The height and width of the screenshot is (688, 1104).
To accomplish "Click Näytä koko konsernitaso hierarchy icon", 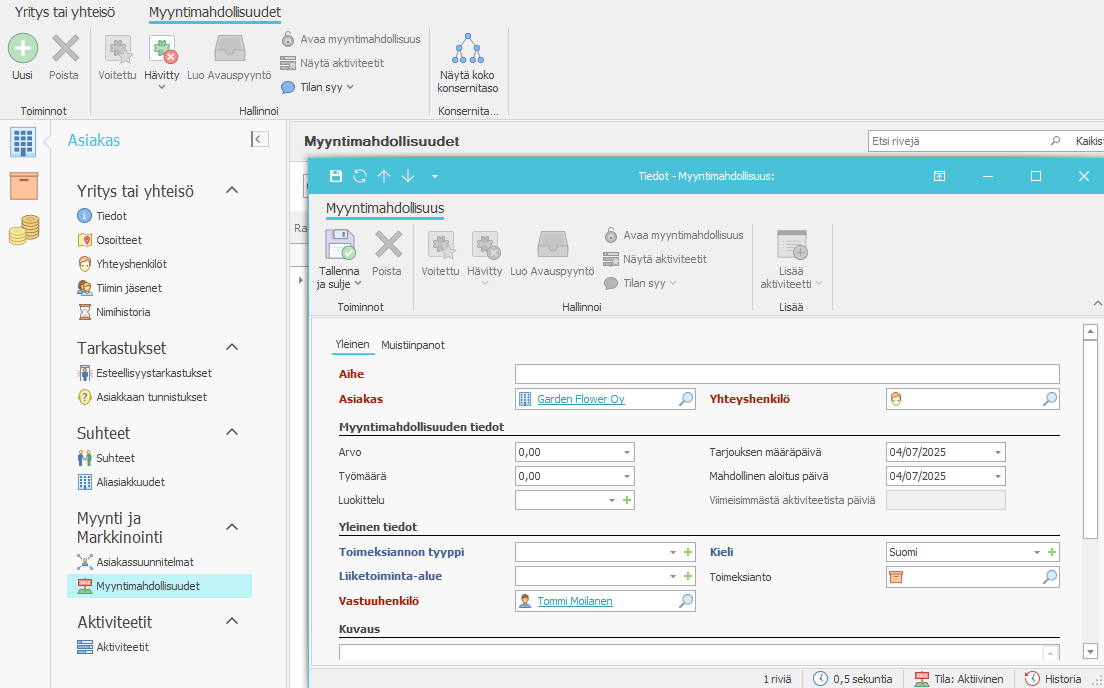I will tap(467, 48).
